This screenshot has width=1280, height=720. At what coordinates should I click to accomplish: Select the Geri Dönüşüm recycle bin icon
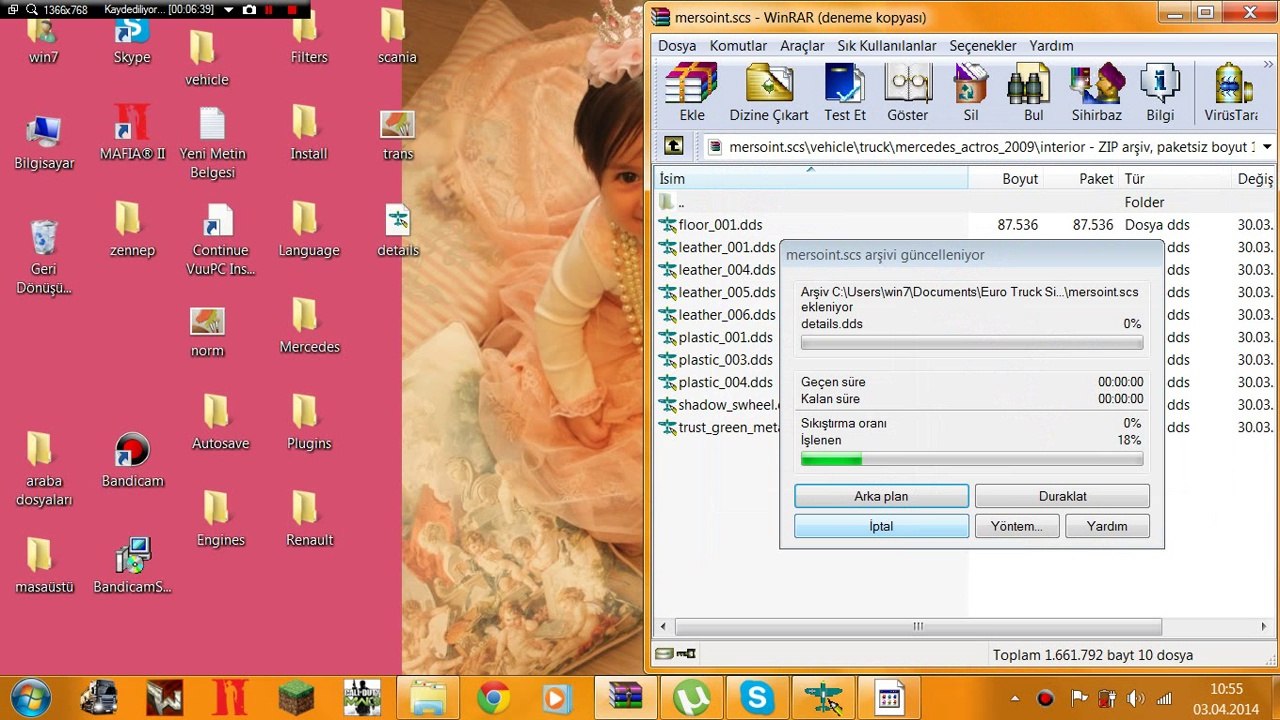[44, 257]
